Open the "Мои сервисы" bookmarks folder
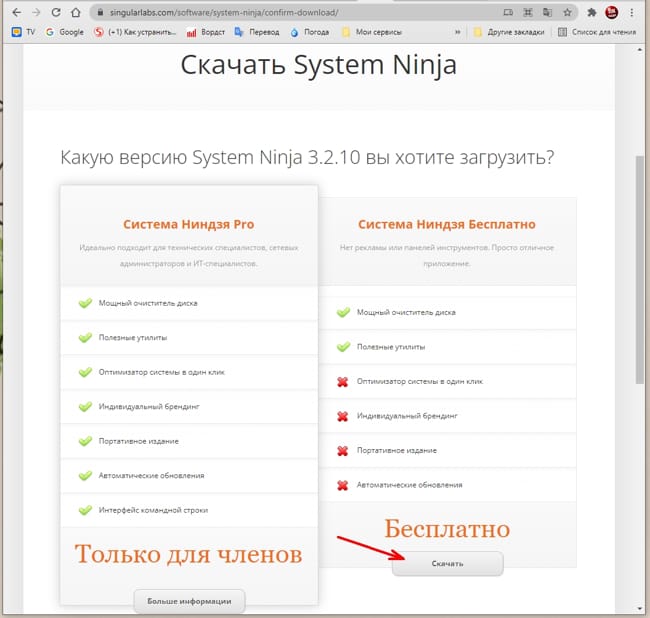 (x=371, y=32)
